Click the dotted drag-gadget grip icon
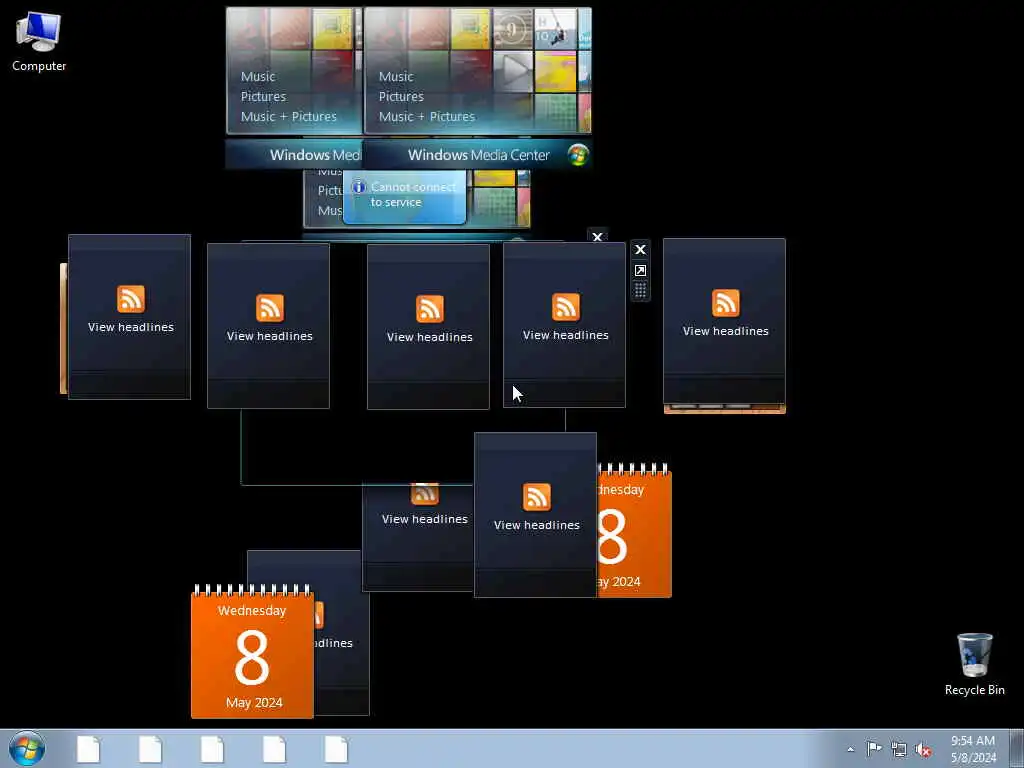The width and height of the screenshot is (1024, 768). pos(641,290)
